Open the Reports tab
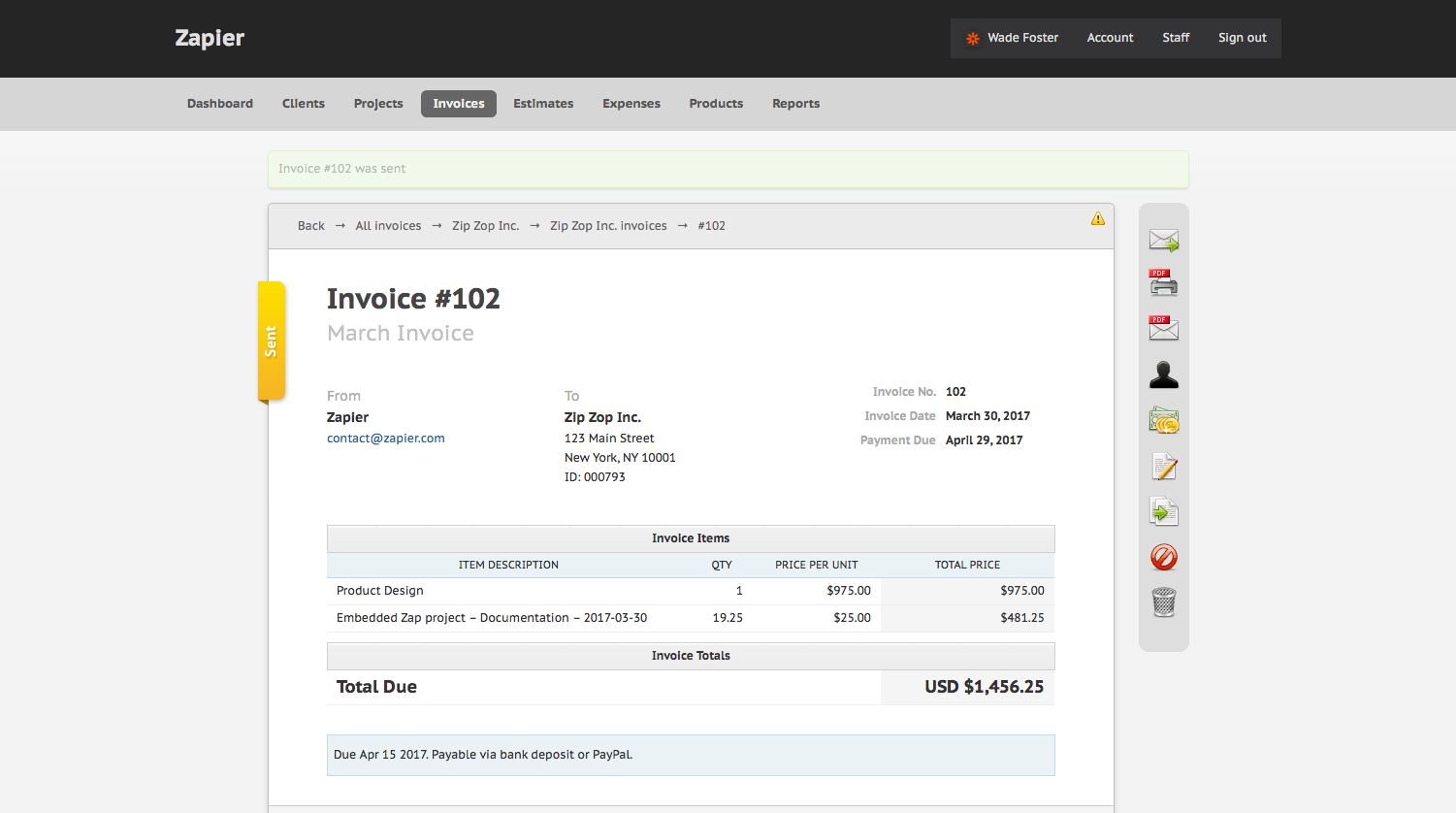The width and height of the screenshot is (1456, 813). (795, 104)
